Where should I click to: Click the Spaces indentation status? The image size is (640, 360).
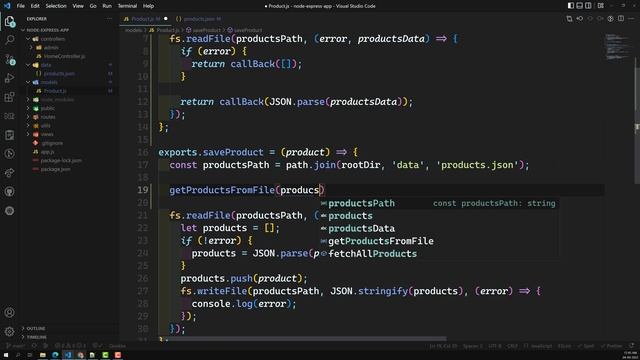click(x=473, y=346)
